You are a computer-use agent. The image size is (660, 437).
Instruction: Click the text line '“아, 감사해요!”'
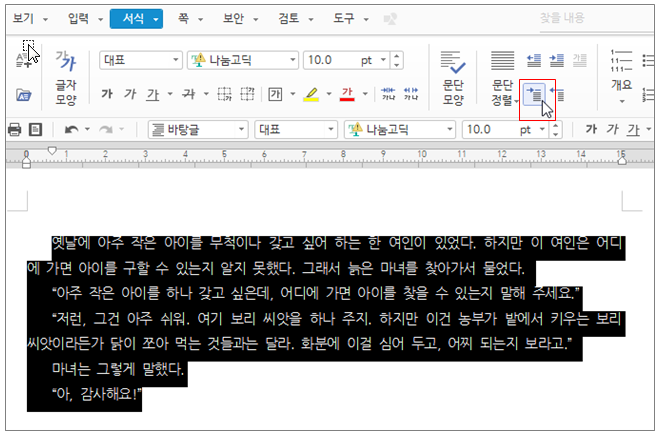[x=96, y=394]
